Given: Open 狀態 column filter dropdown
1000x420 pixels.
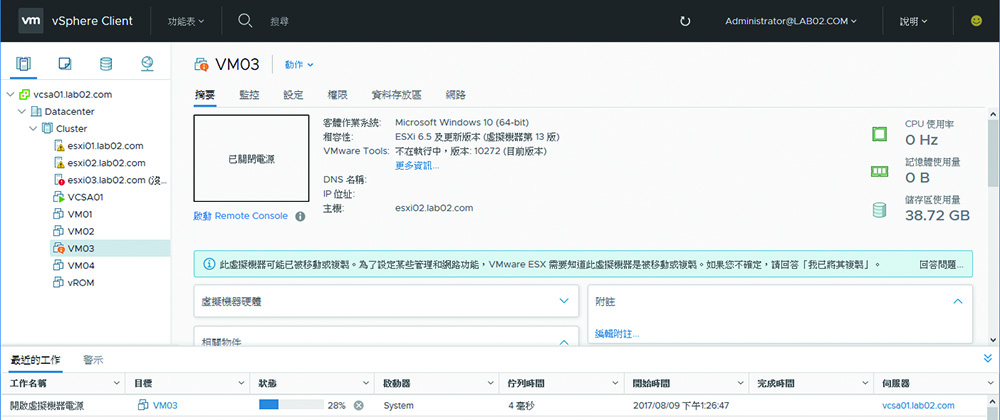Looking at the screenshot, I should (x=366, y=383).
